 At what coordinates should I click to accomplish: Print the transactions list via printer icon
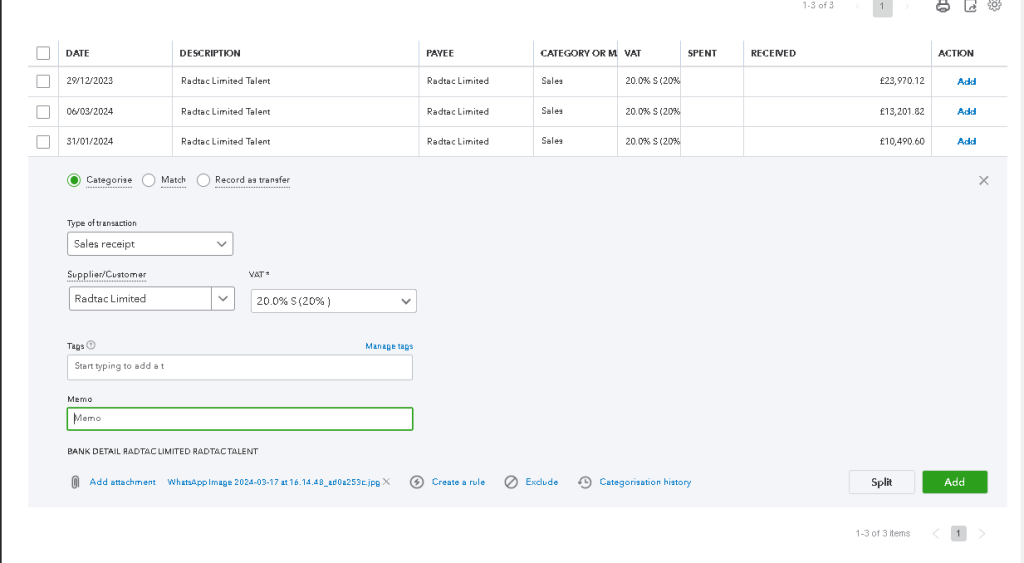point(942,6)
